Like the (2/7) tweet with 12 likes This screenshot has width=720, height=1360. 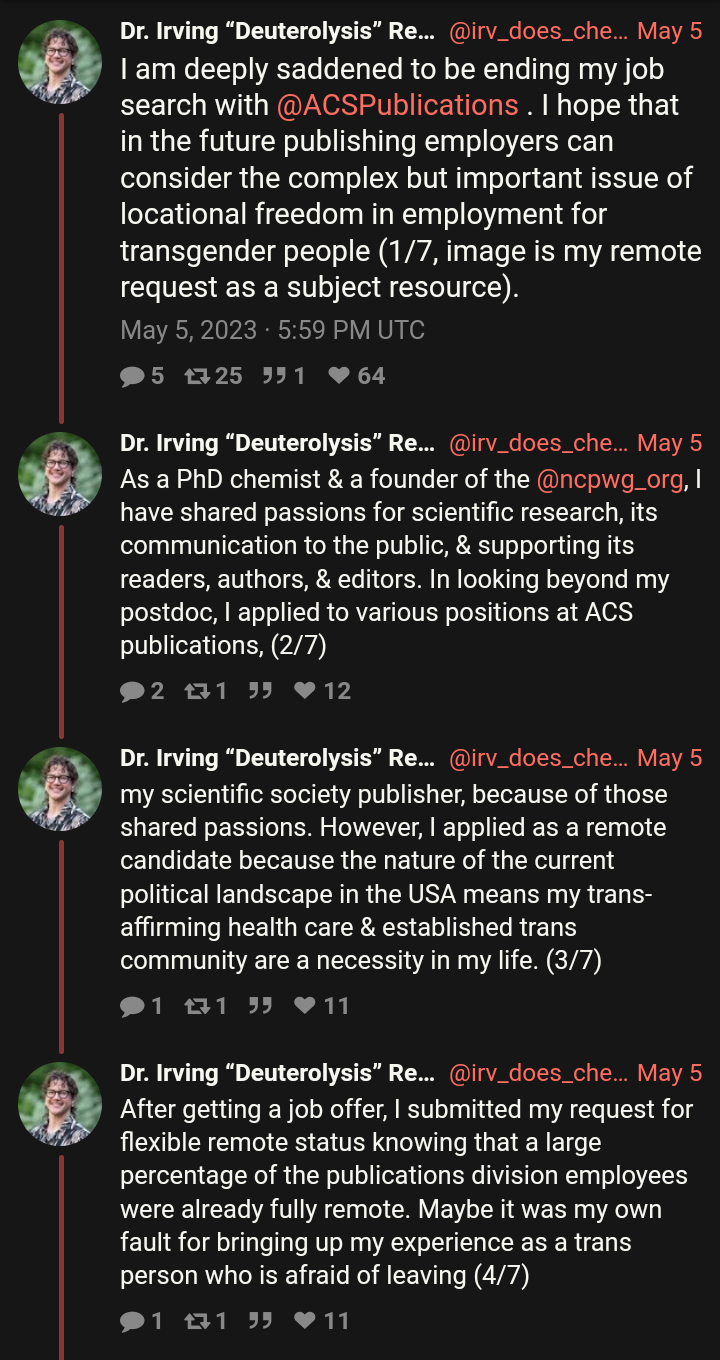point(305,691)
